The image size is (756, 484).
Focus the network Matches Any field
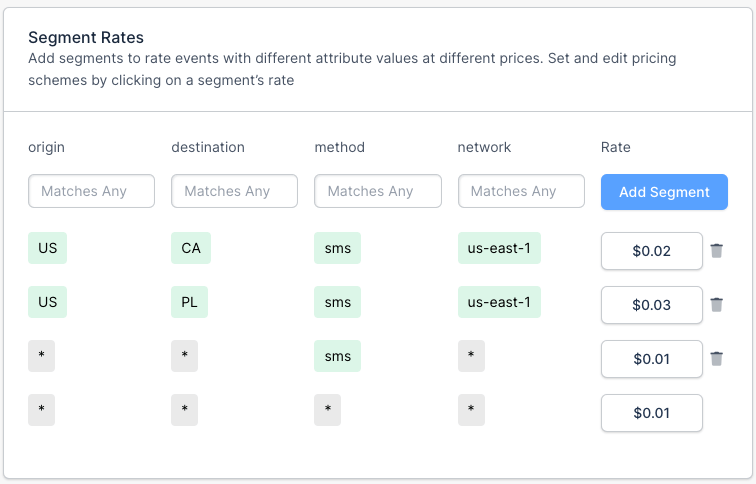click(x=521, y=191)
